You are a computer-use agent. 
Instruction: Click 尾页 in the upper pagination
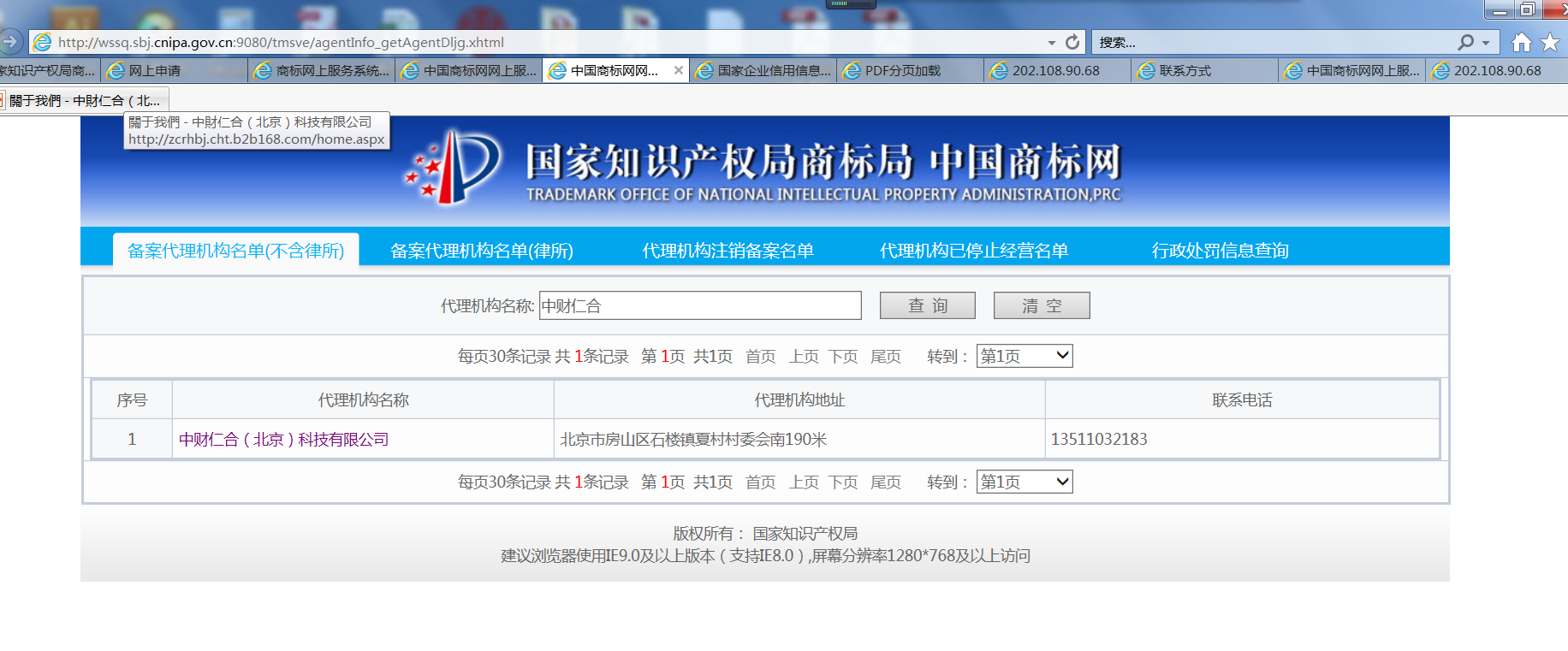(886, 357)
